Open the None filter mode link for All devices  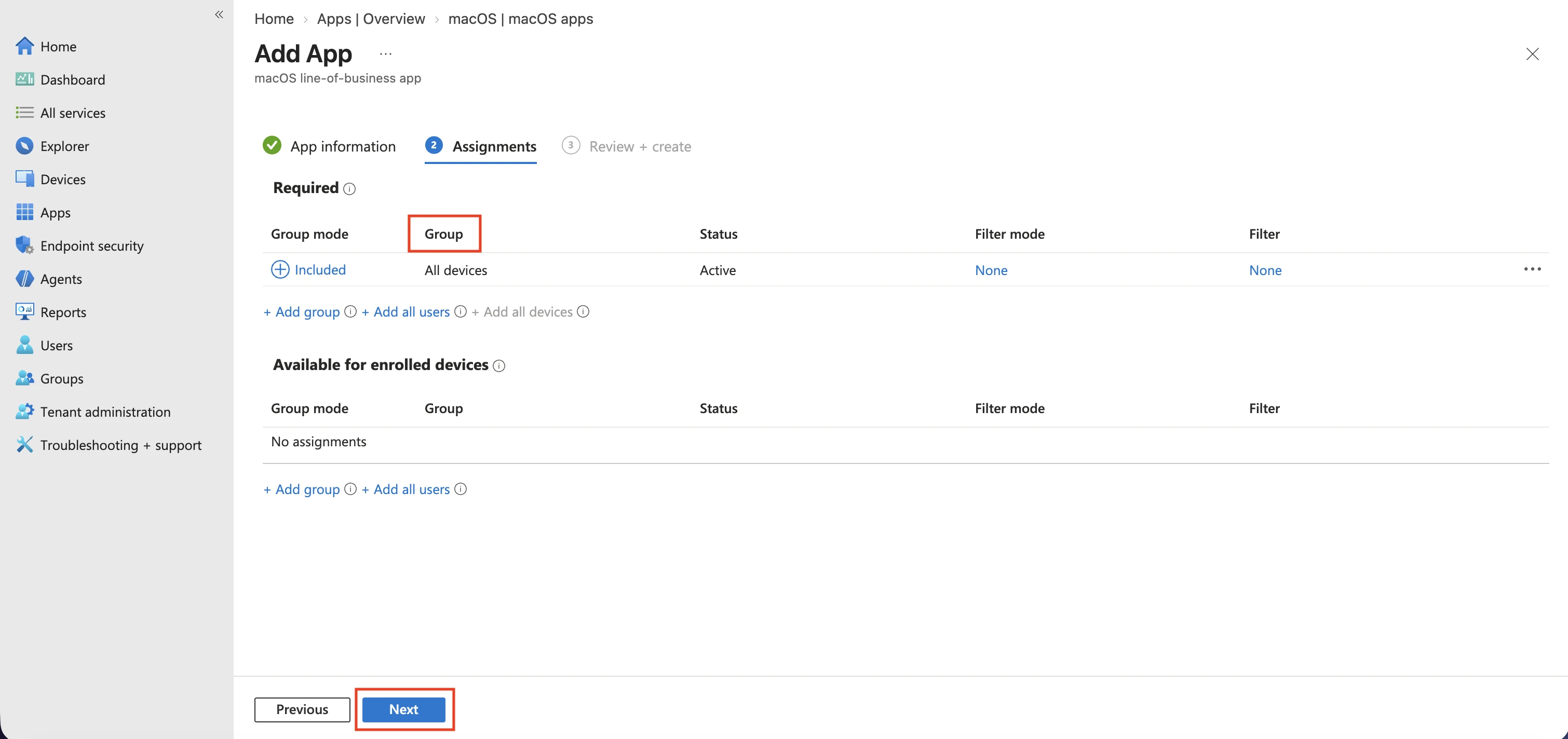991,270
